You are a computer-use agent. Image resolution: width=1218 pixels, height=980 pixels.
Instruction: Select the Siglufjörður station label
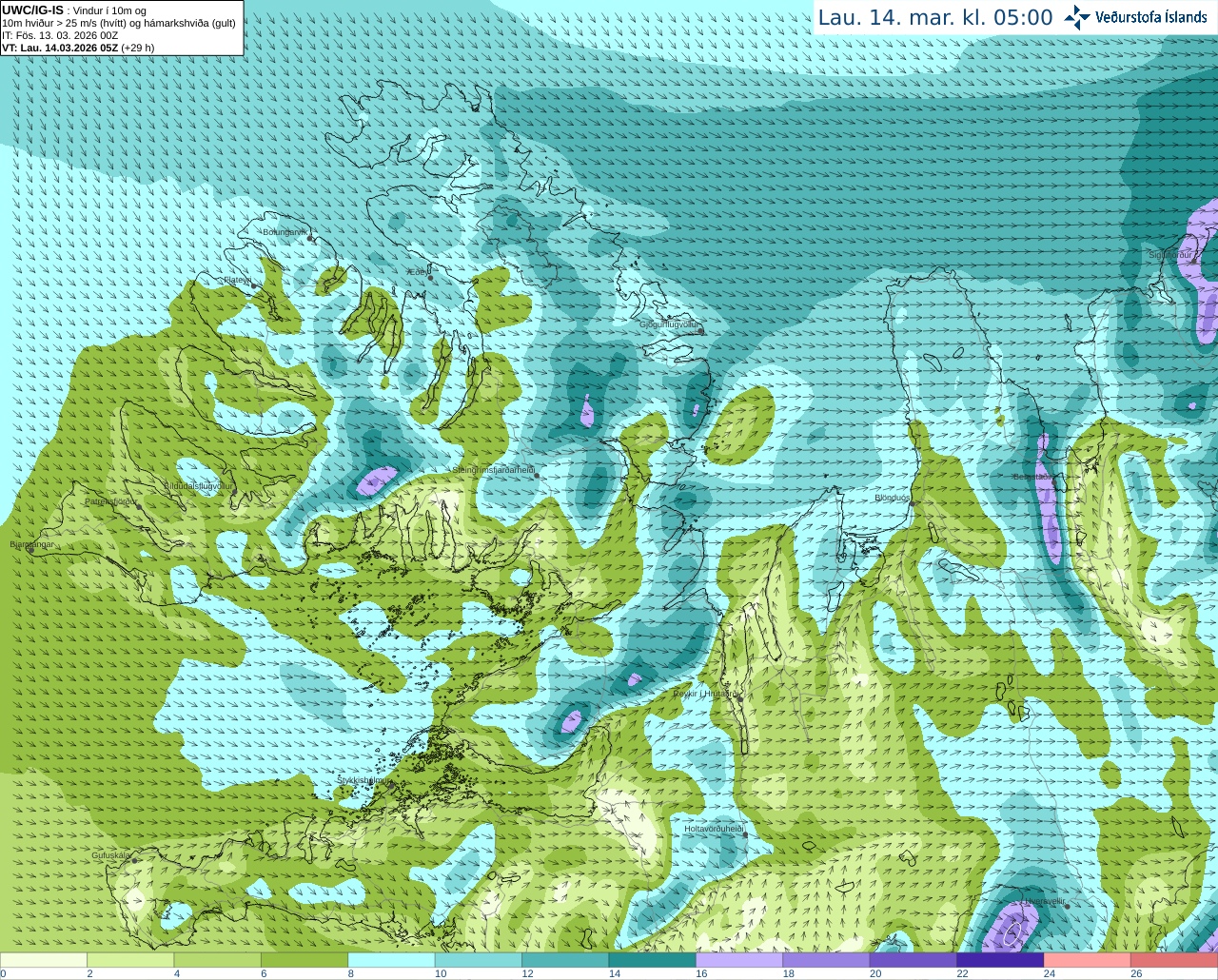[1171, 255]
